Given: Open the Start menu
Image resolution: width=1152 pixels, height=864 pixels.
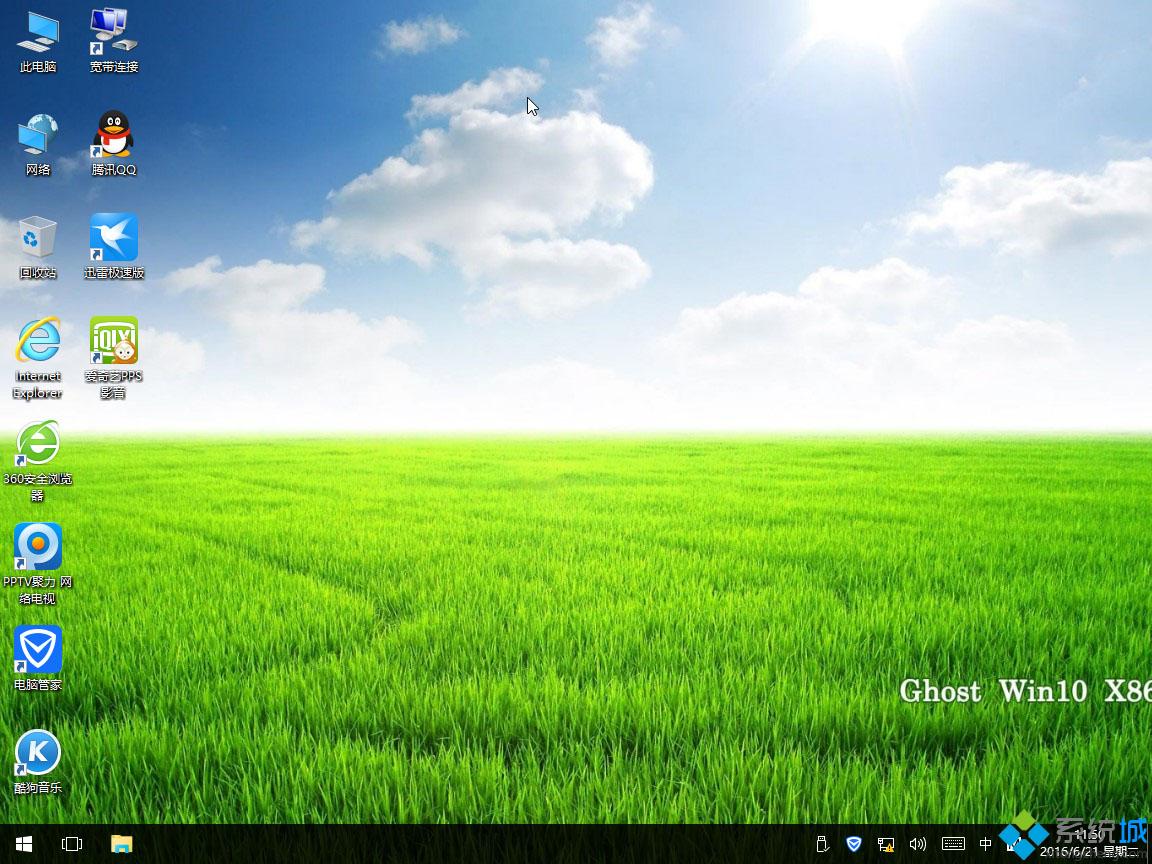Looking at the screenshot, I should 22,844.
